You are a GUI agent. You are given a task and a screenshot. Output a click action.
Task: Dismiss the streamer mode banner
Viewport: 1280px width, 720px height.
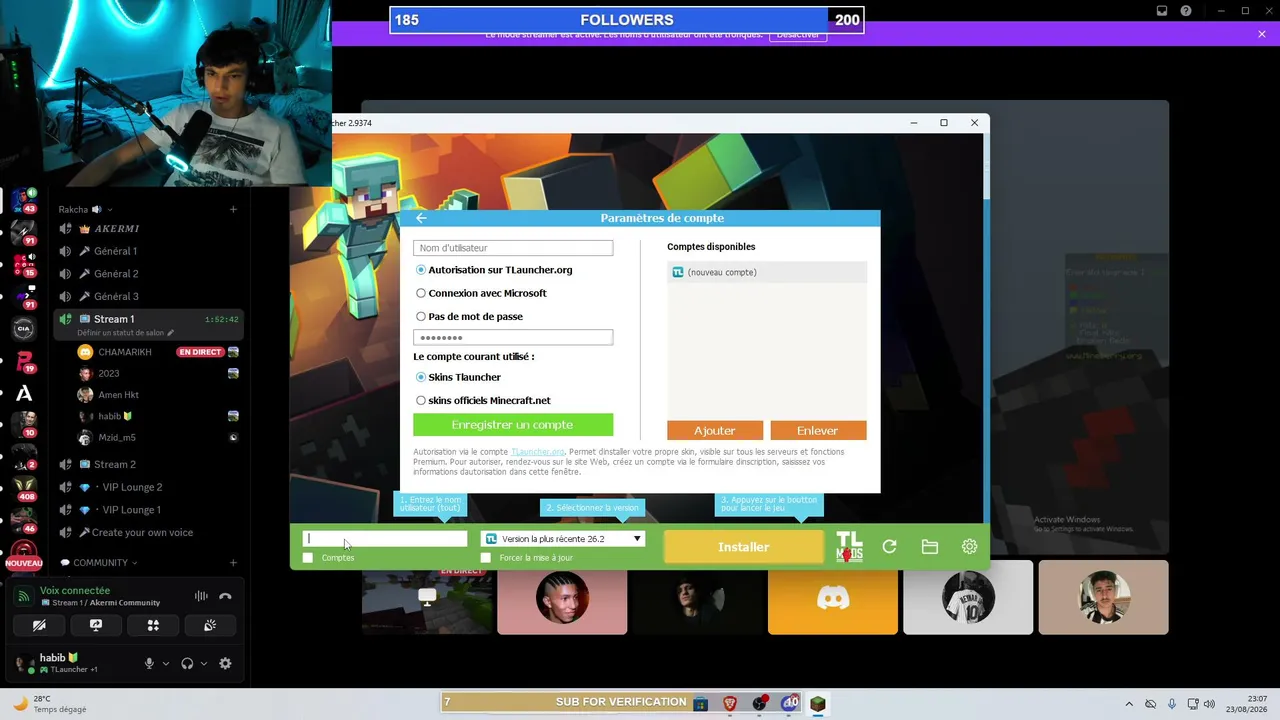tap(1262, 34)
